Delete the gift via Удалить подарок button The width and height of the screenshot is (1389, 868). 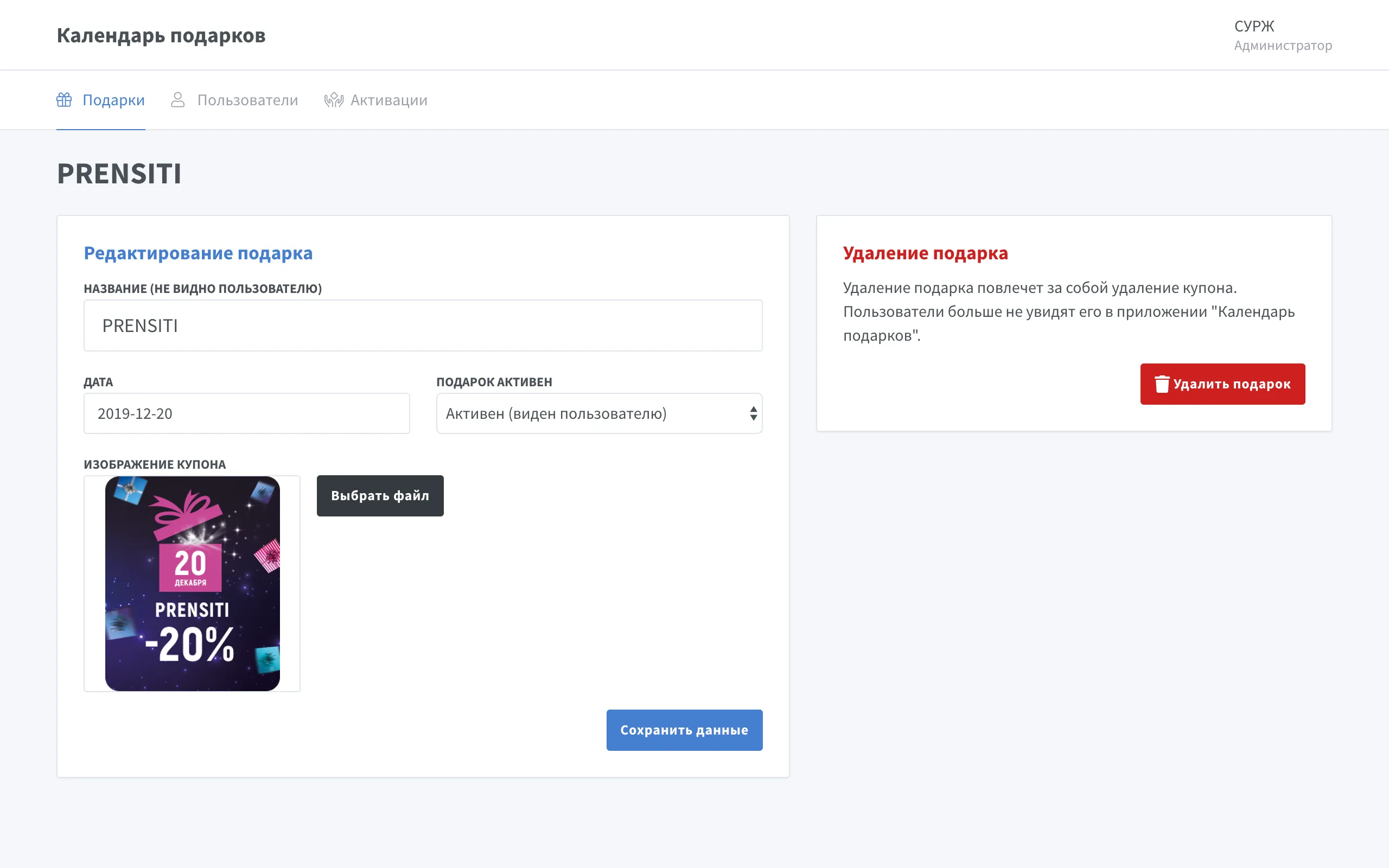tap(1223, 384)
